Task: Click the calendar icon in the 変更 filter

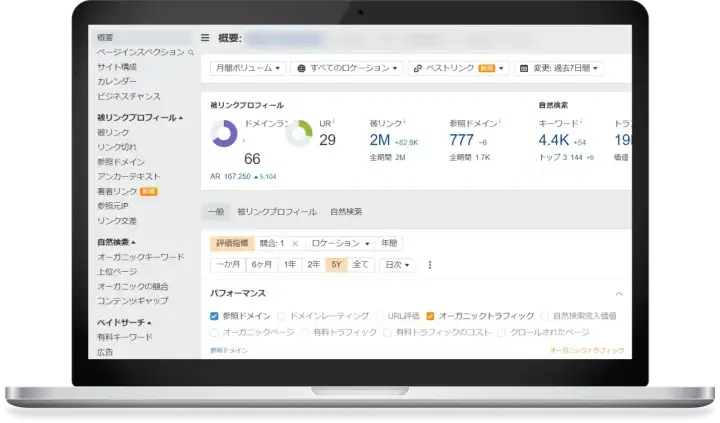Action: click(x=523, y=69)
